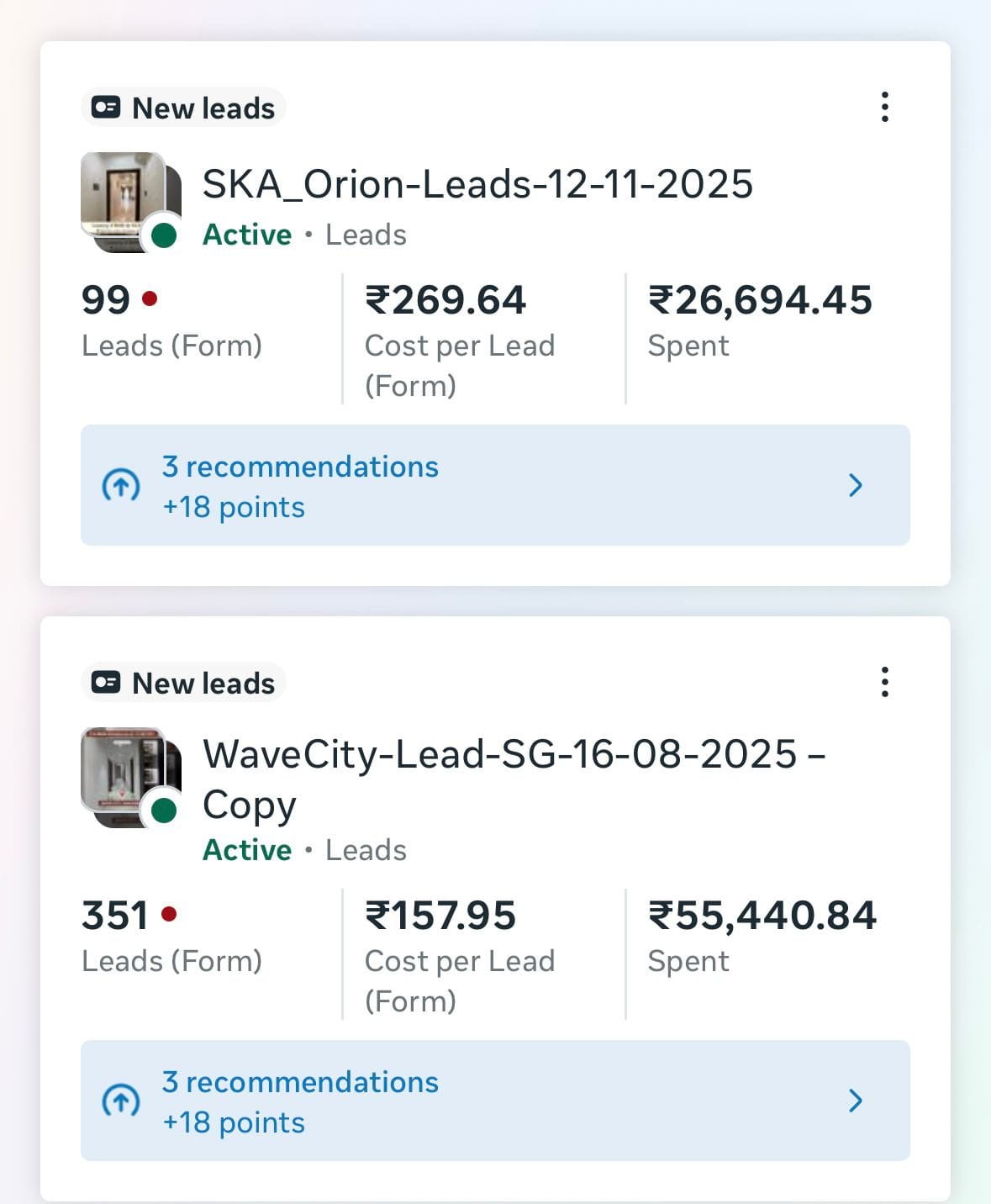Click red dot next to 351 leads
The image size is (991, 1204).
(169, 914)
